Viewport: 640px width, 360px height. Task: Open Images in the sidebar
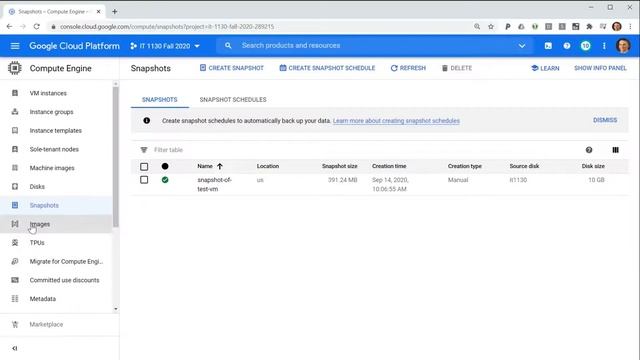coord(40,224)
